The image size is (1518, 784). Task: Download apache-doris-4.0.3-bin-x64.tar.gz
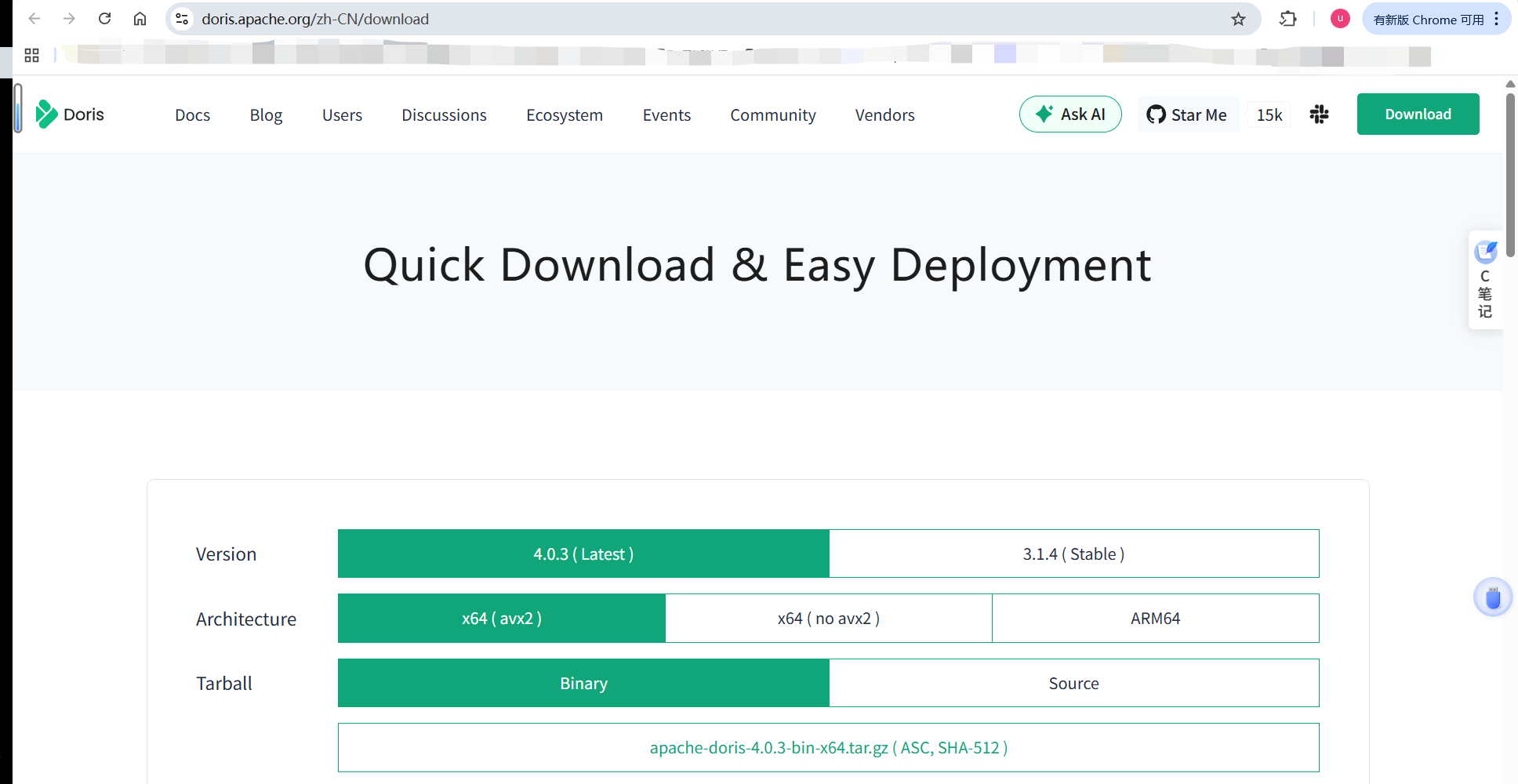[829, 747]
